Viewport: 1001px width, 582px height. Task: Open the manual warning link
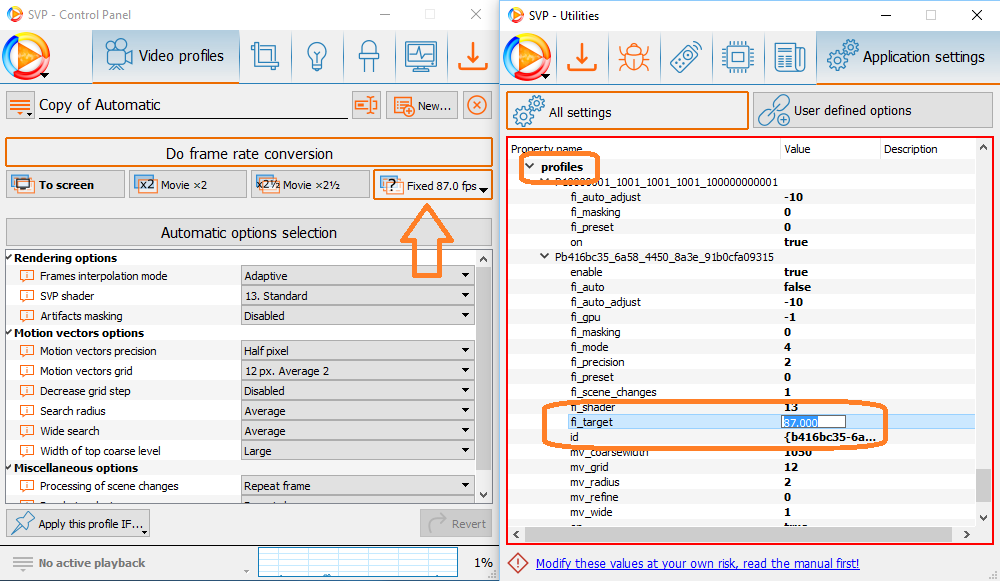point(697,563)
